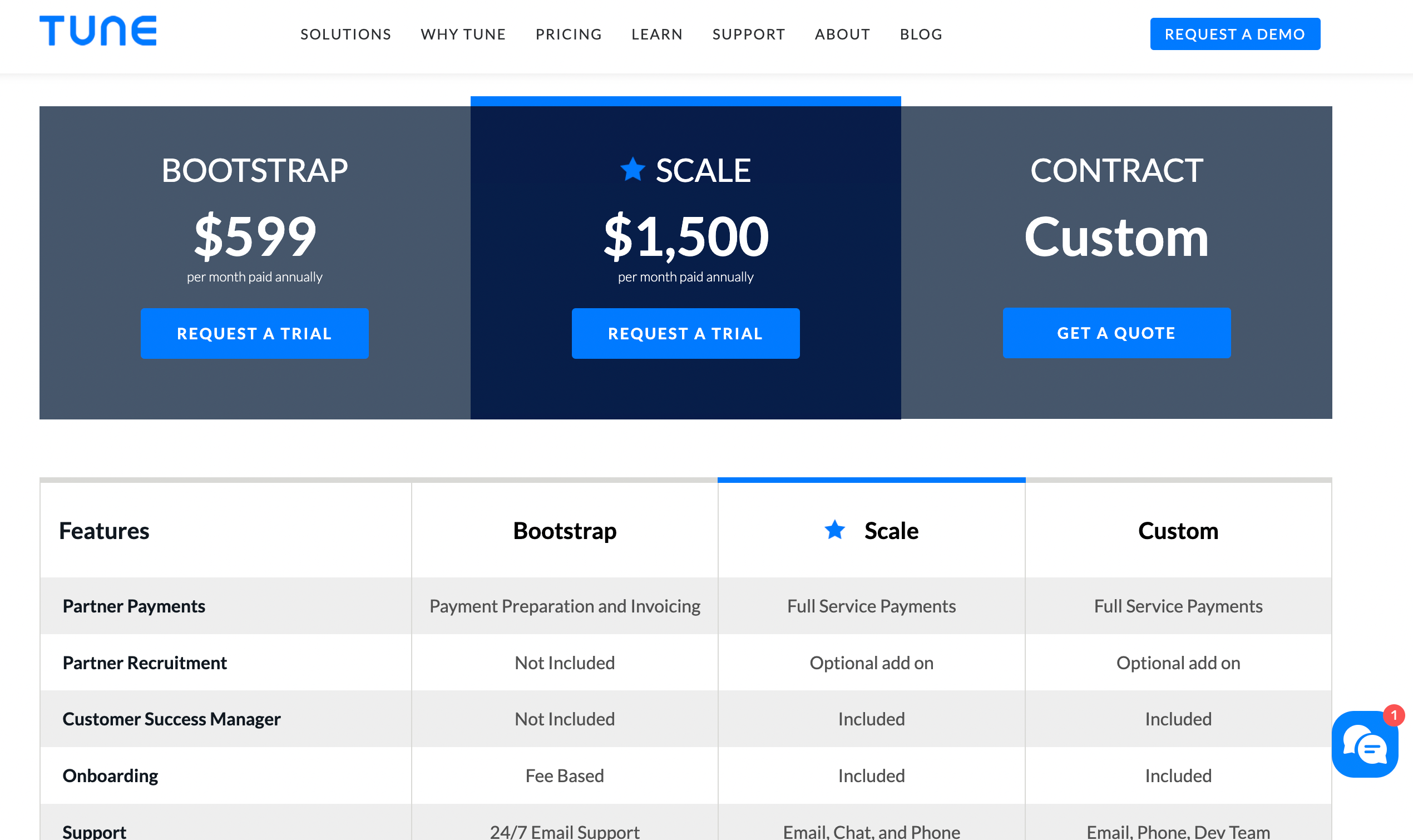
Task: Open the Why TUNE menu
Action: click(463, 34)
